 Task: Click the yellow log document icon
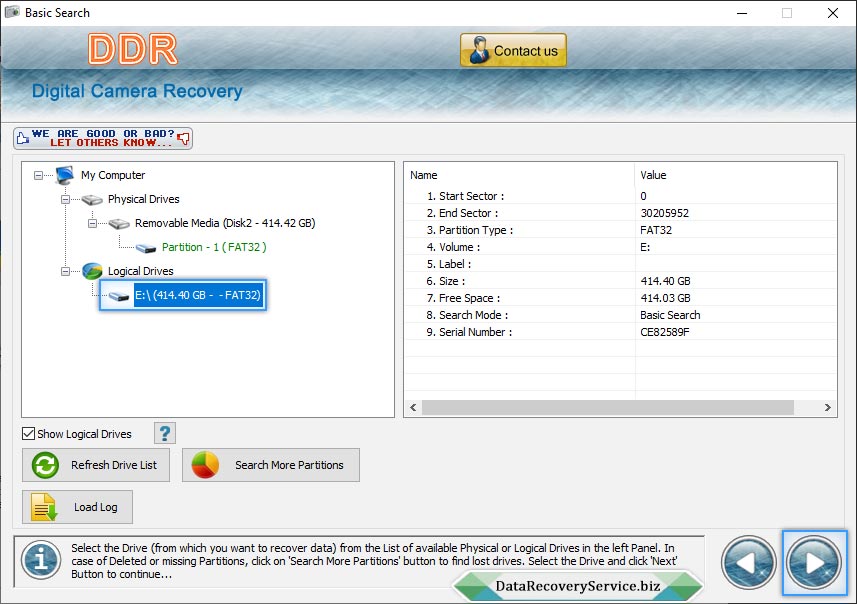pyautogui.click(x=44, y=507)
